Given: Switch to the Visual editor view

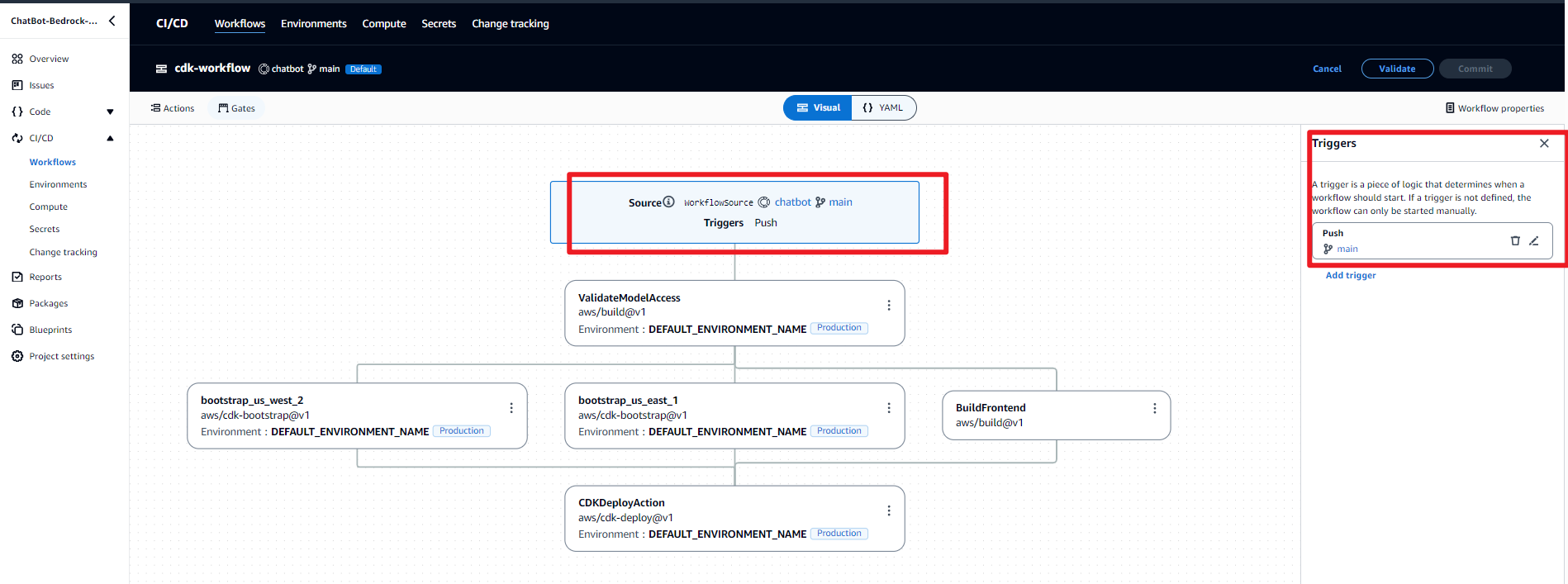Looking at the screenshot, I should (818, 108).
